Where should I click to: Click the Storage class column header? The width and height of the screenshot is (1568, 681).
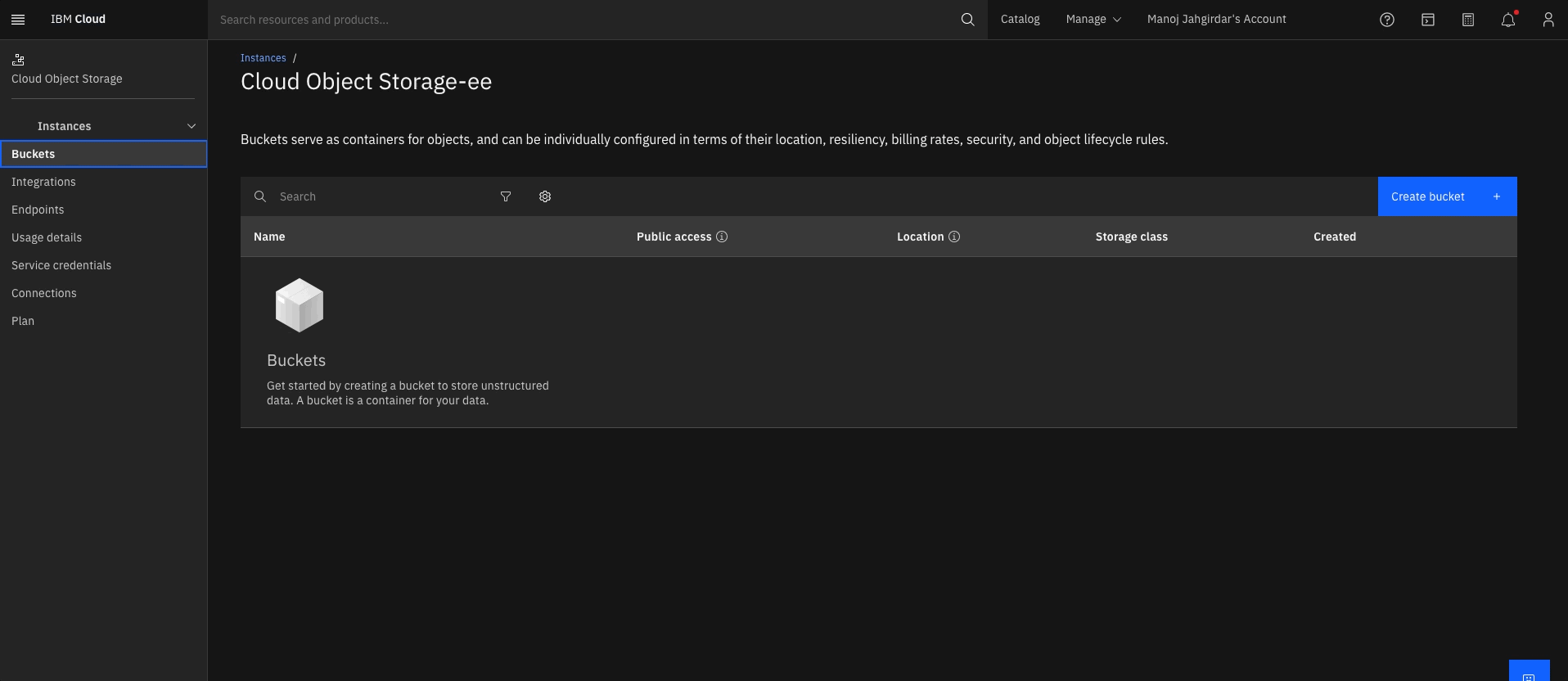(1131, 237)
